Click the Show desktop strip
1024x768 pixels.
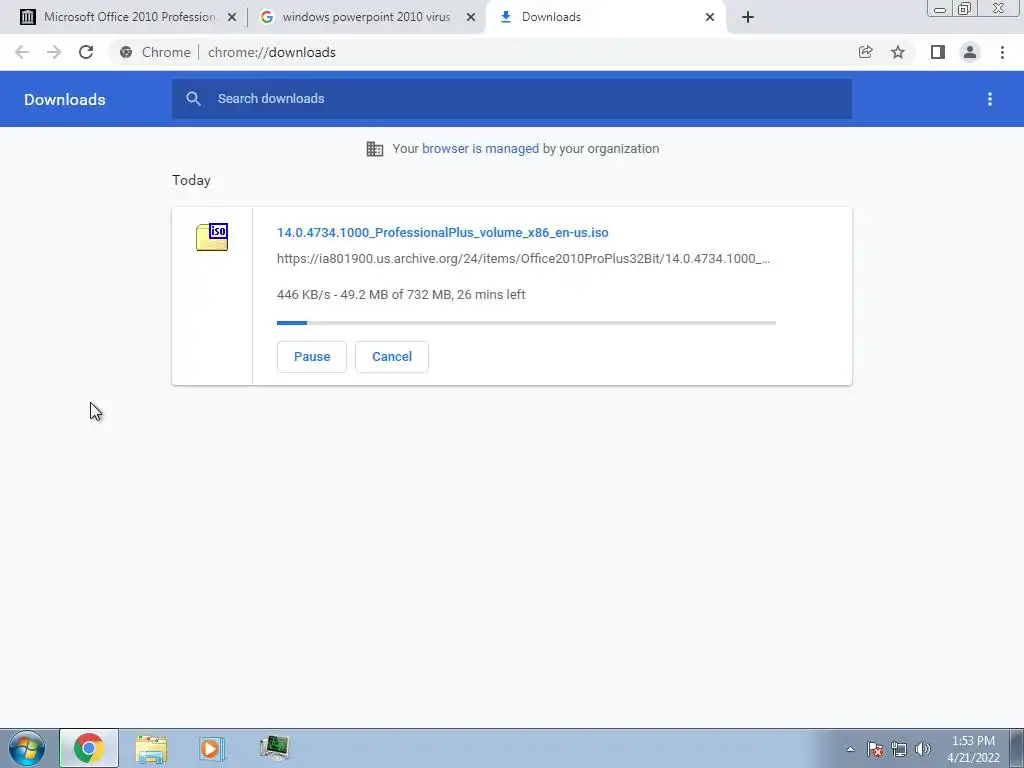[1017, 748]
